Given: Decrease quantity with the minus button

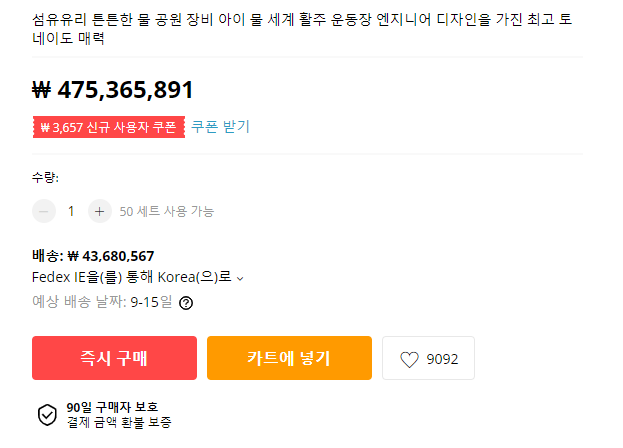Looking at the screenshot, I should click(x=44, y=211).
